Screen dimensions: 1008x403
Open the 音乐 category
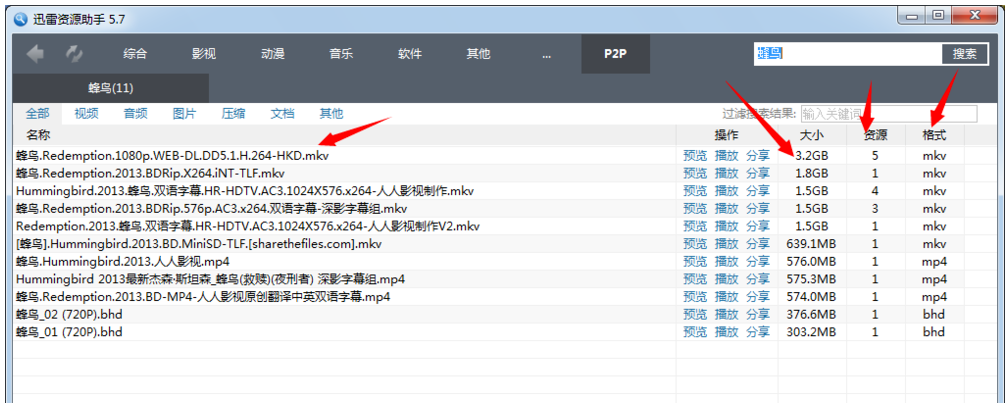[341, 54]
